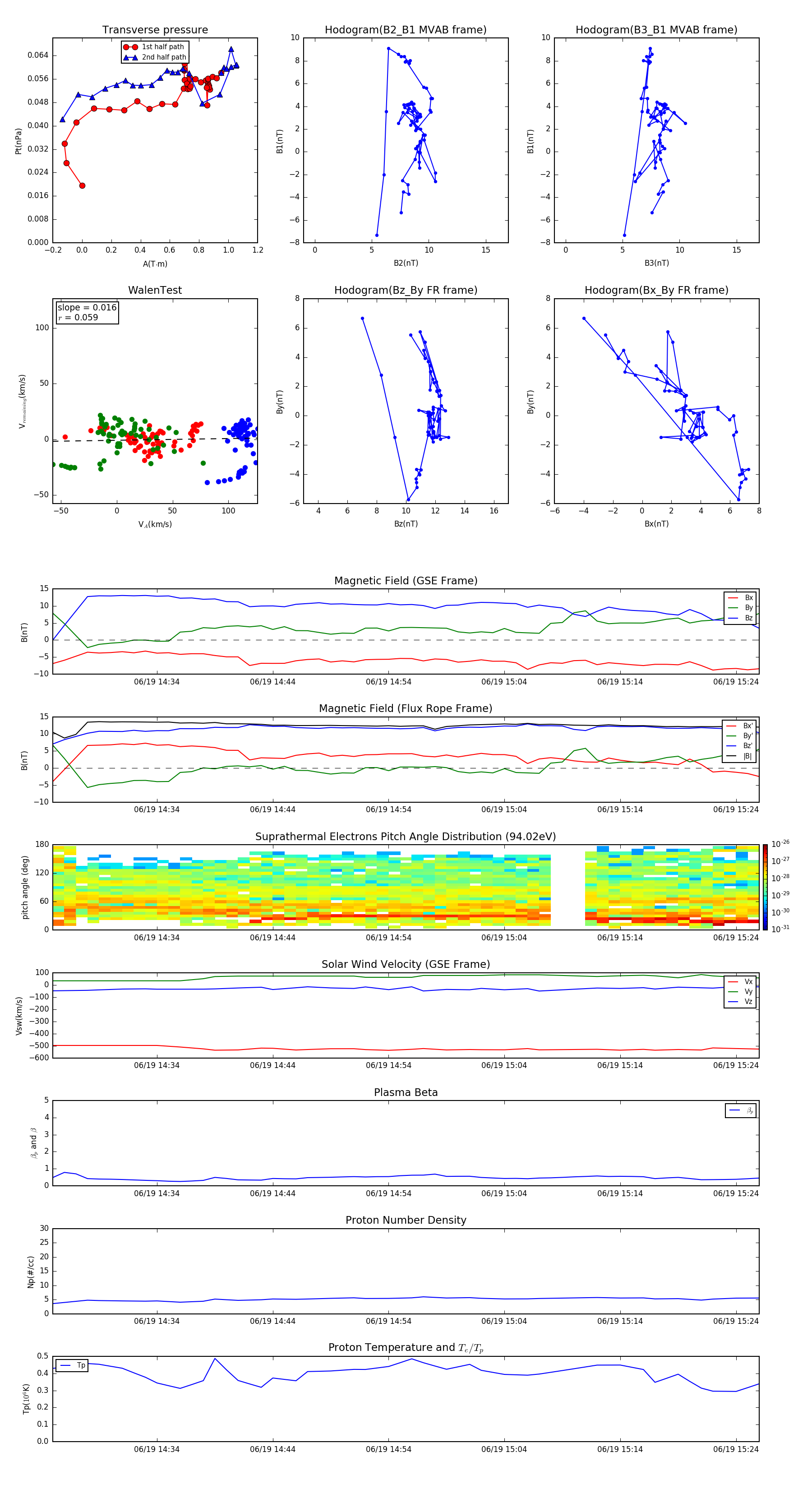Click the 'Vz' legend entry
This screenshot has width=812, height=1489.
click(x=741, y=1002)
